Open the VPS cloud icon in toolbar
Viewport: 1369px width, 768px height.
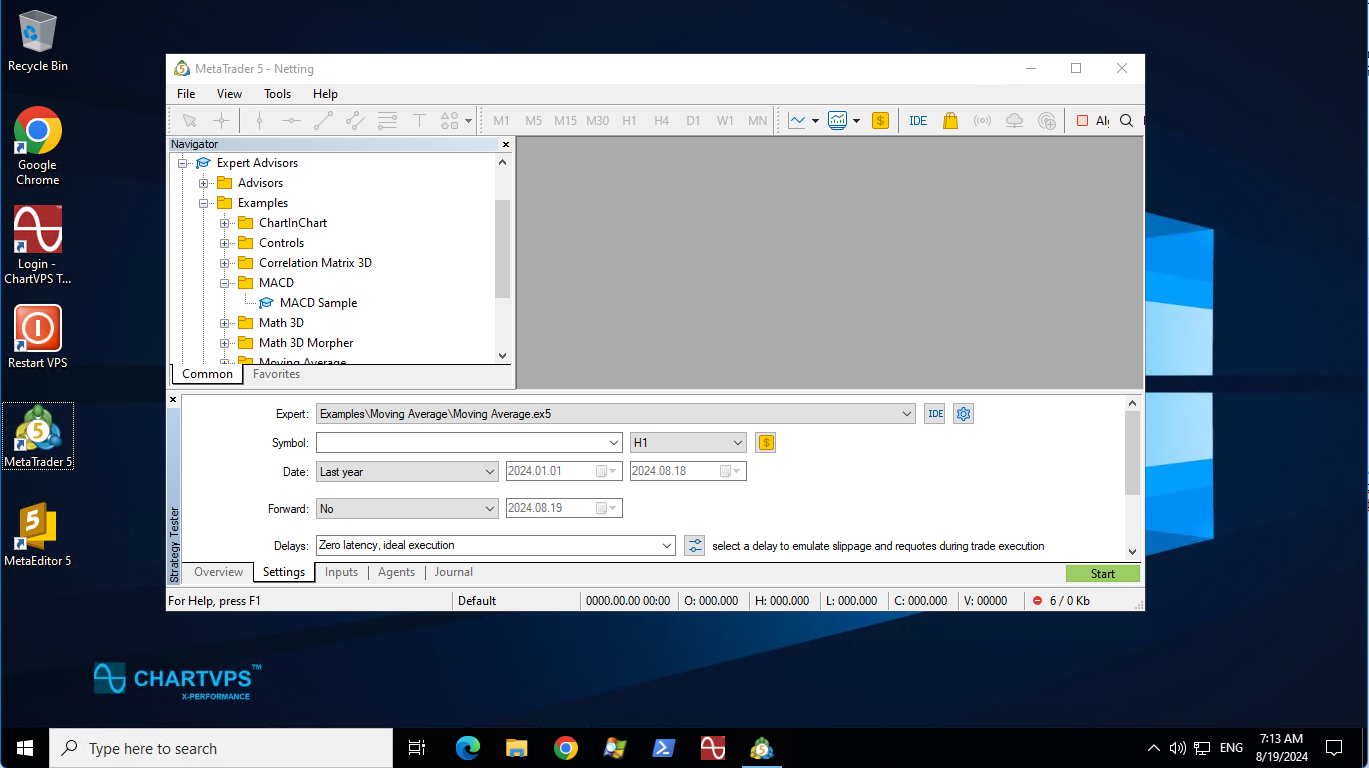point(1014,121)
